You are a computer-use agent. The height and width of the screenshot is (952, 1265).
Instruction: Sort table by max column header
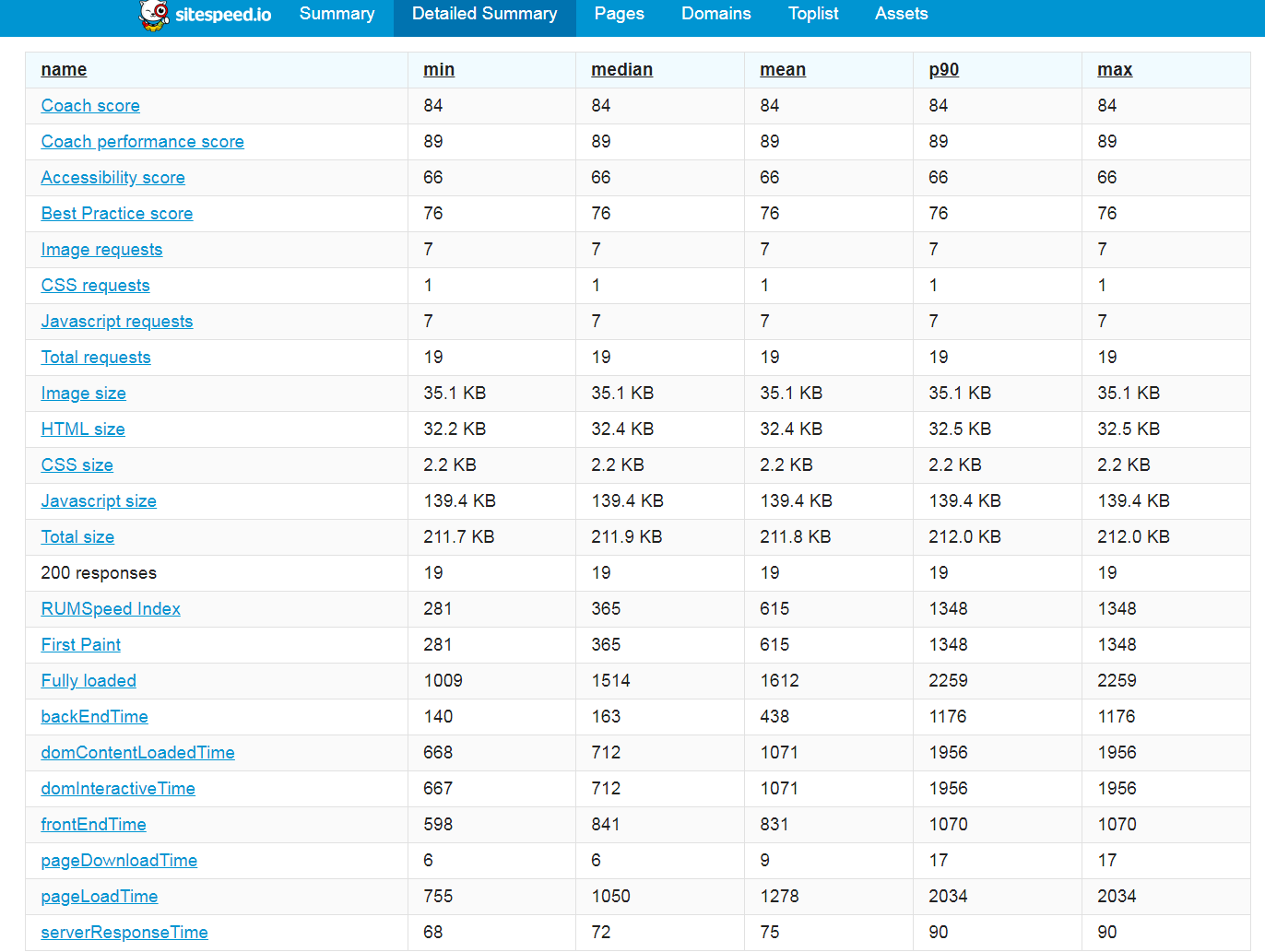pyautogui.click(x=1115, y=70)
